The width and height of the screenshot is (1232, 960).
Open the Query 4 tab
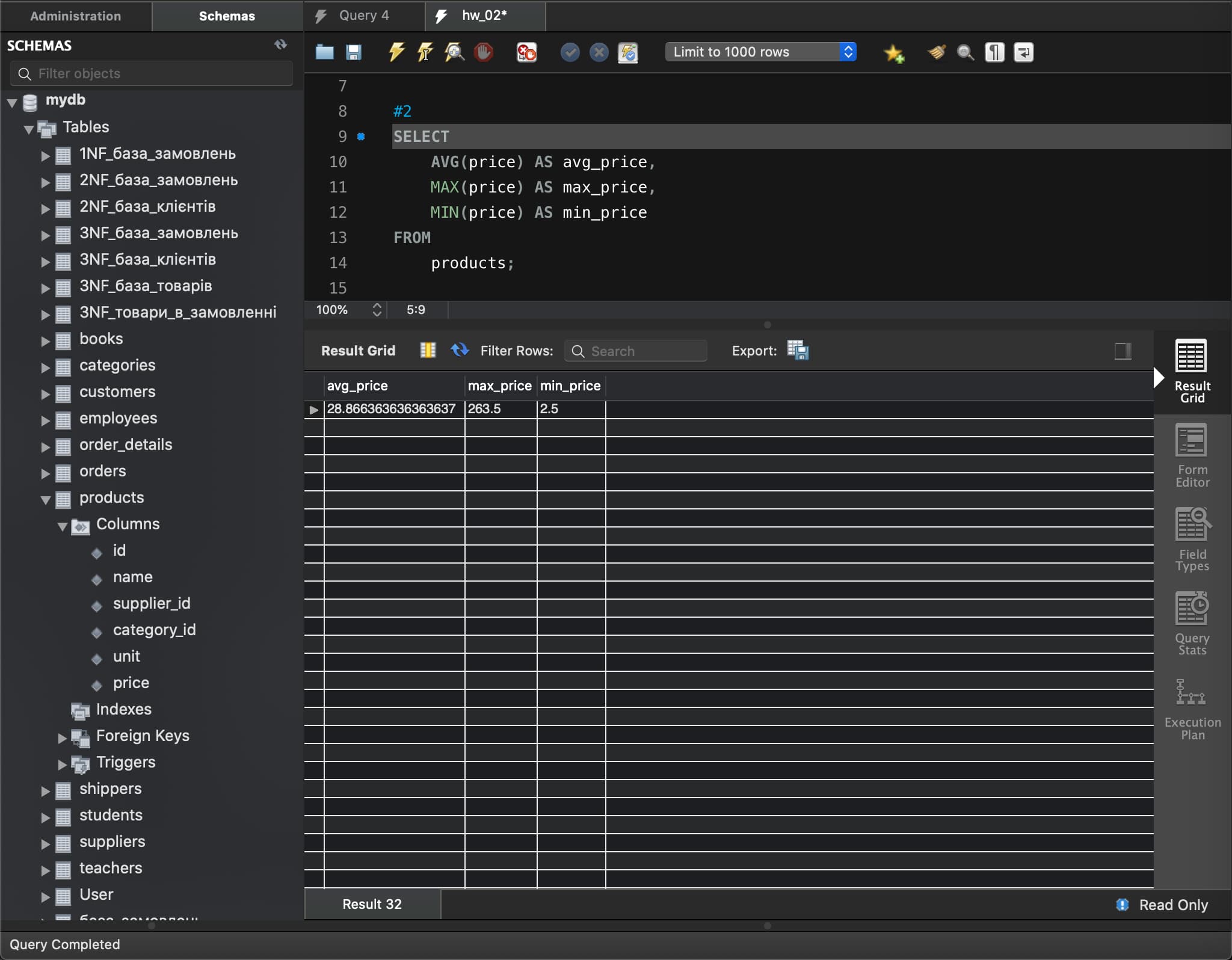point(364,16)
